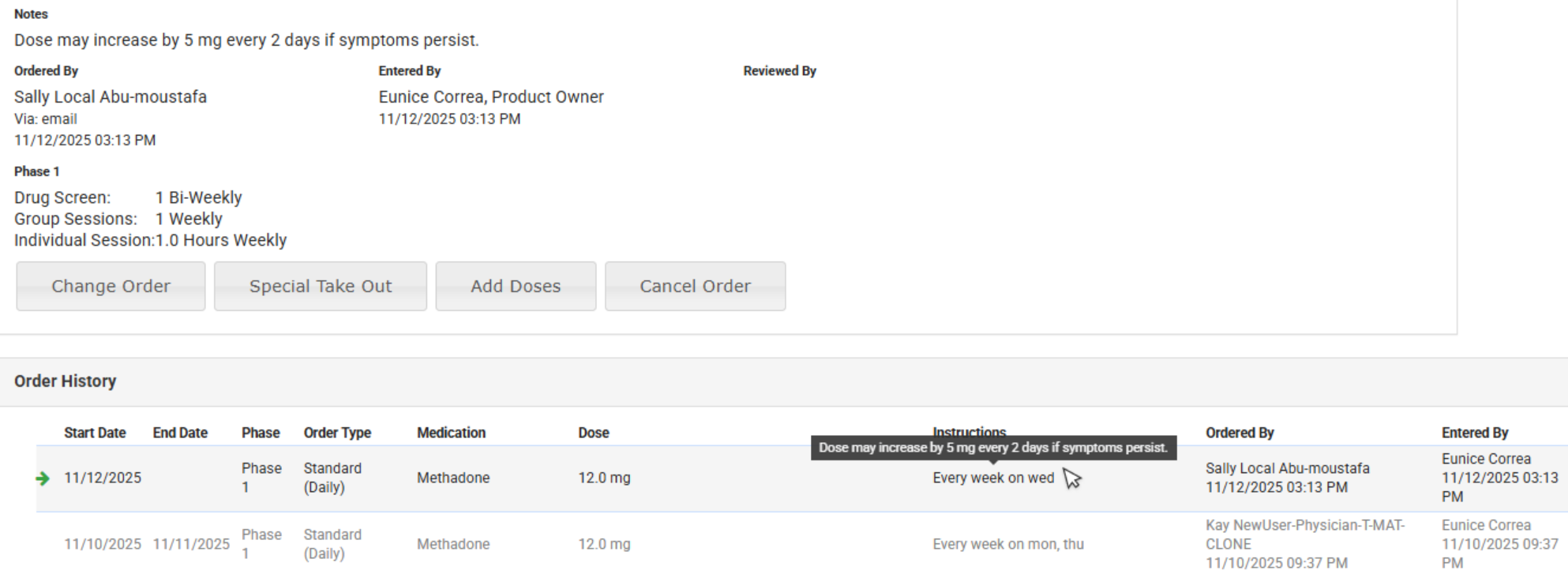Image resolution: width=1568 pixels, height=574 pixels.
Task: Open the Special Take Out dialog
Action: point(320,287)
